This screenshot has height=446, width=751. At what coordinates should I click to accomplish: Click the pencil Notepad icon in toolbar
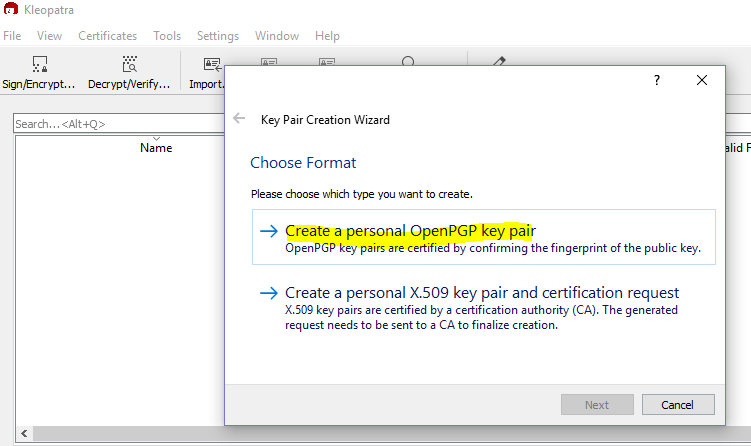click(x=499, y=62)
